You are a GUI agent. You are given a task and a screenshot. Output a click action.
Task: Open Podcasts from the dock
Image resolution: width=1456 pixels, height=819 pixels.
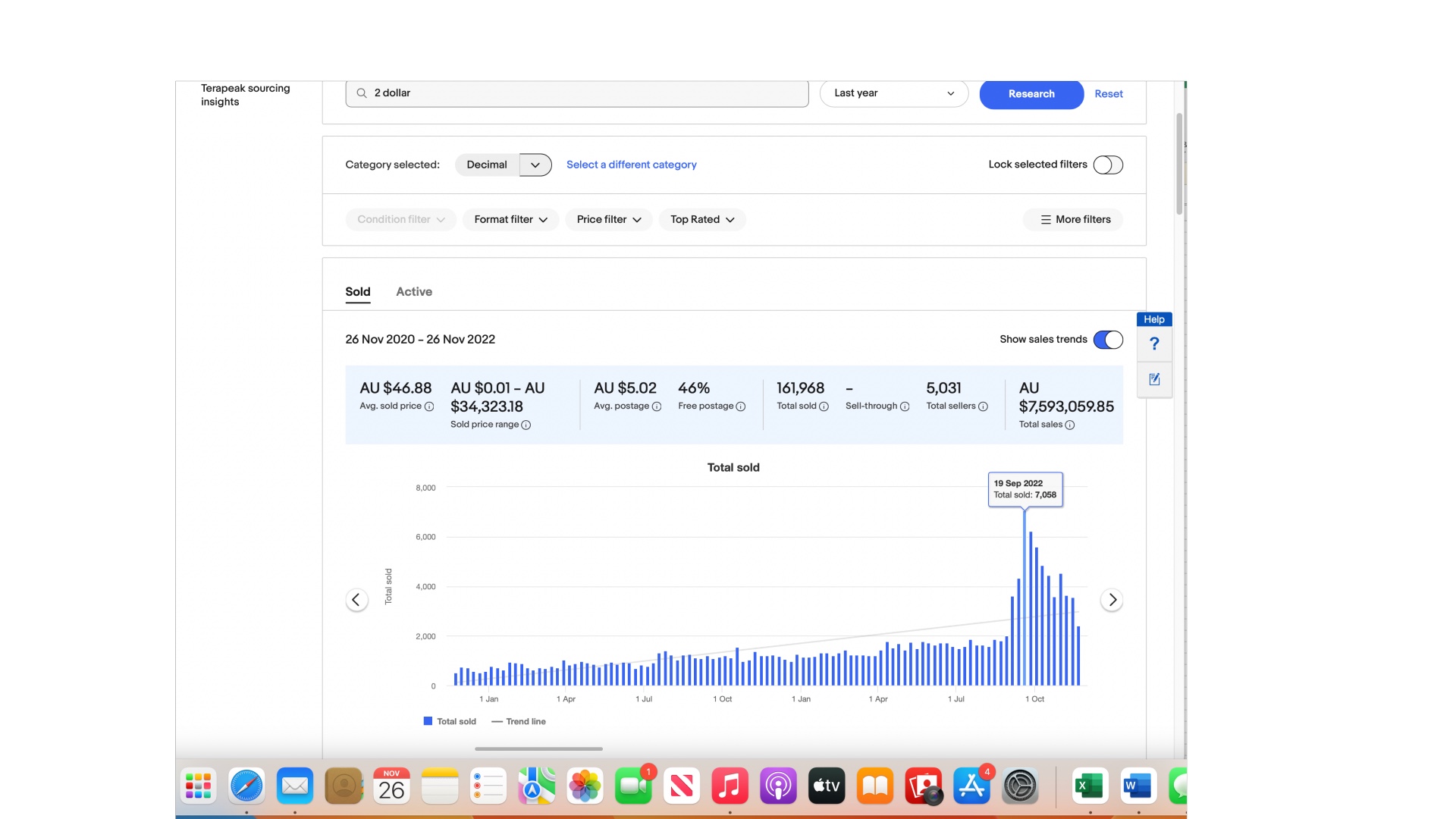(x=778, y=786)
